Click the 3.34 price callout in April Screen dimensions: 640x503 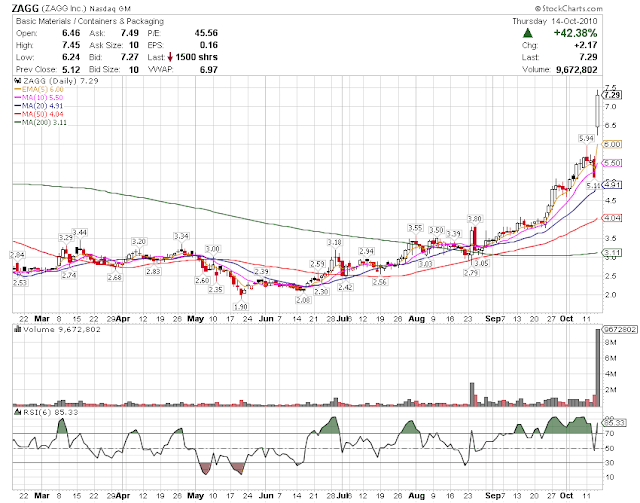[181, 236]
